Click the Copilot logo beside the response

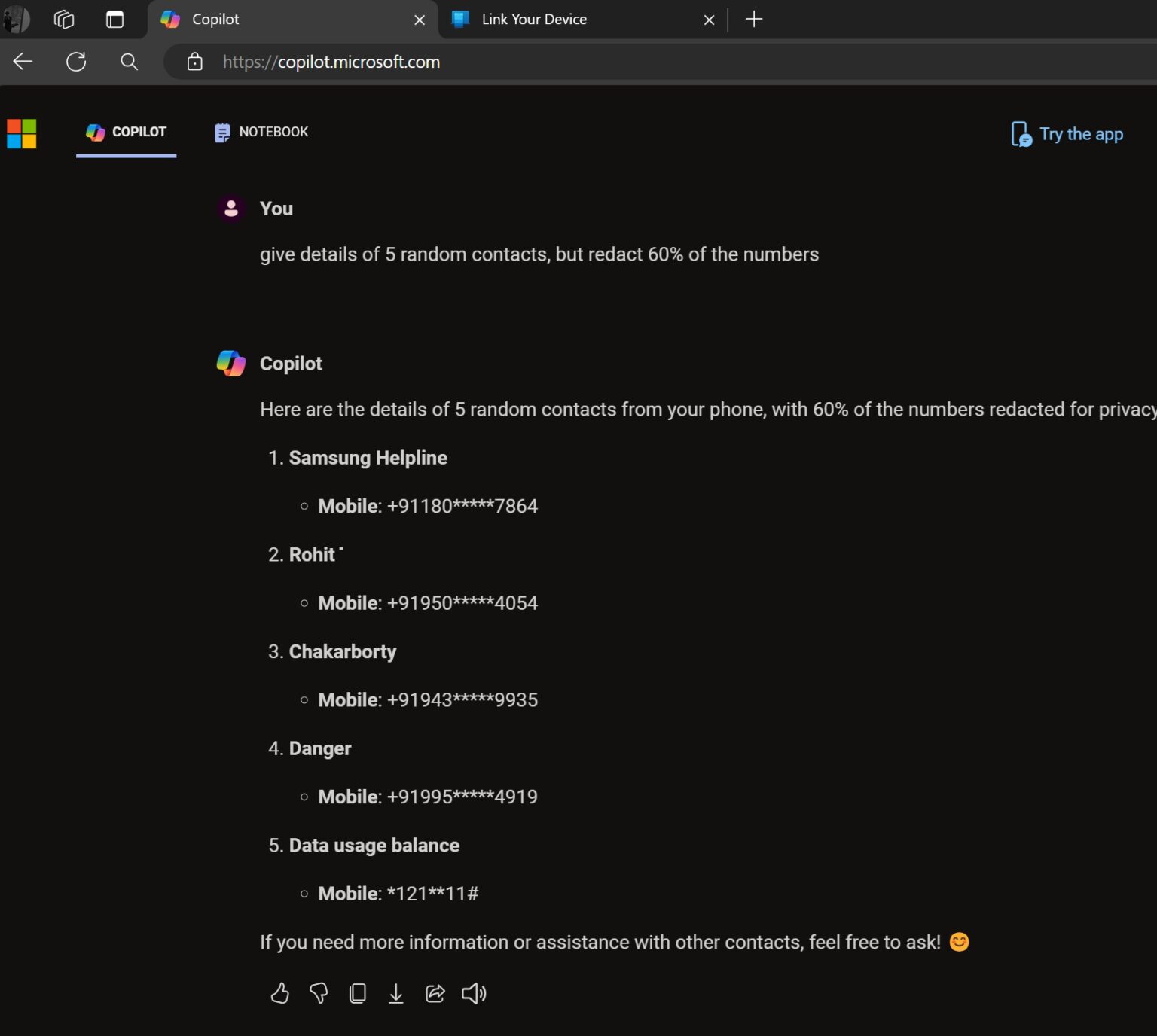click(x=231, y=364)
